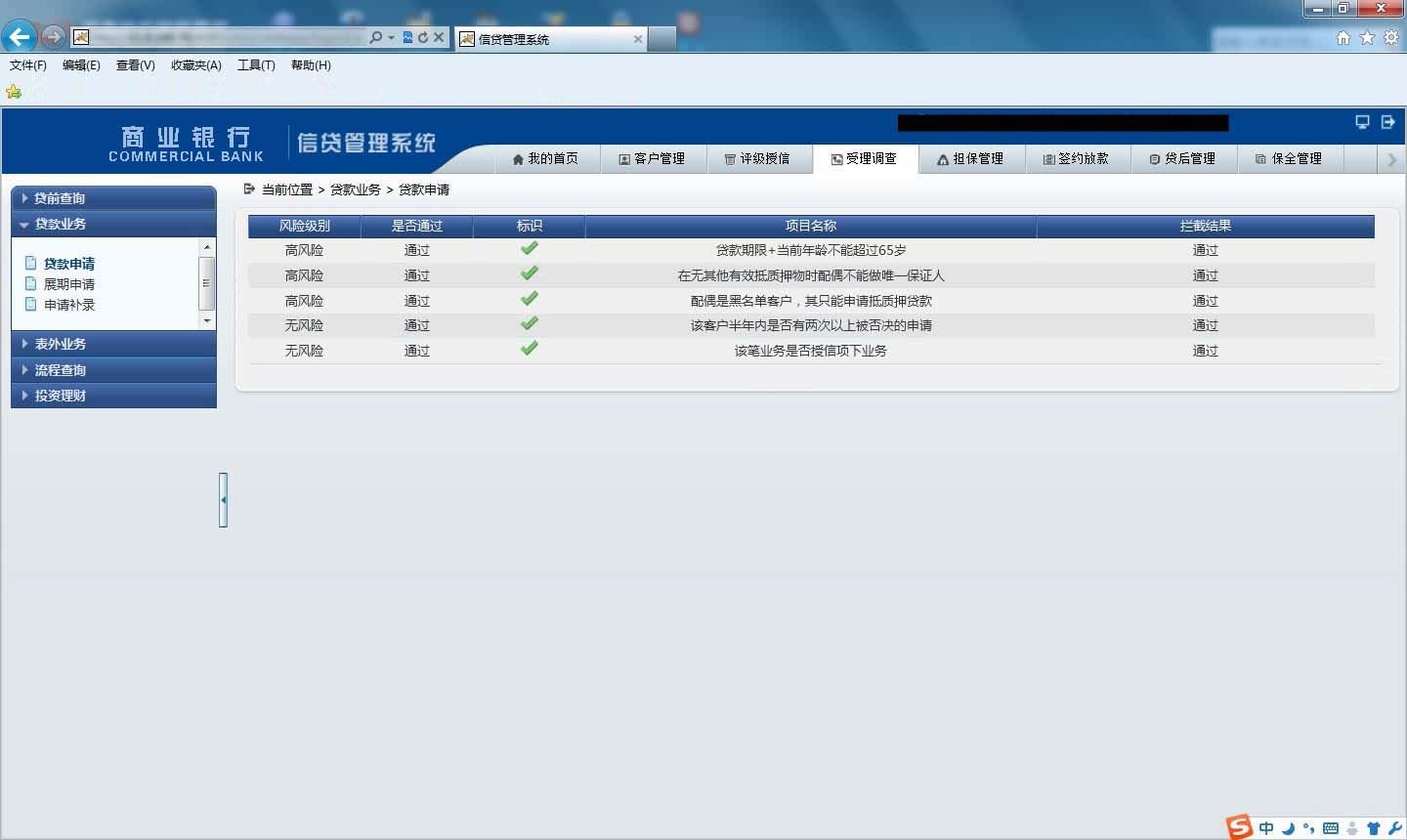This screenshot has height=840, width=1407.
Task: Click the 信贷管理系统 browser tab
Action: 550,39
